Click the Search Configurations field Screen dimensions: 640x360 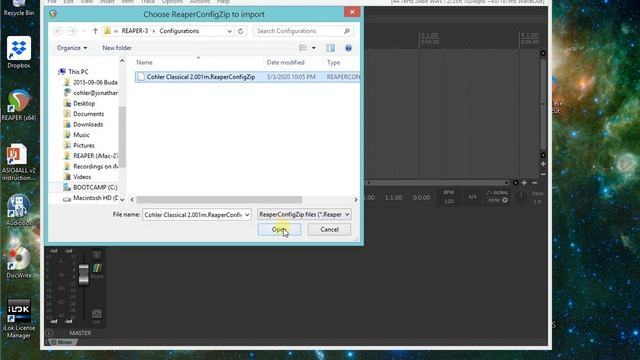point(303,31)
